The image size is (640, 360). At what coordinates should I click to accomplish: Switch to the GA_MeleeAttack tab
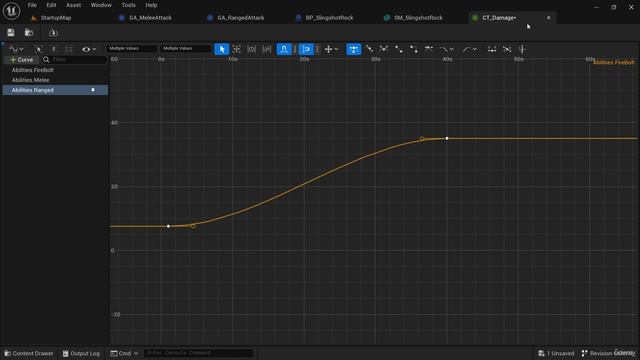click(150, 18)
